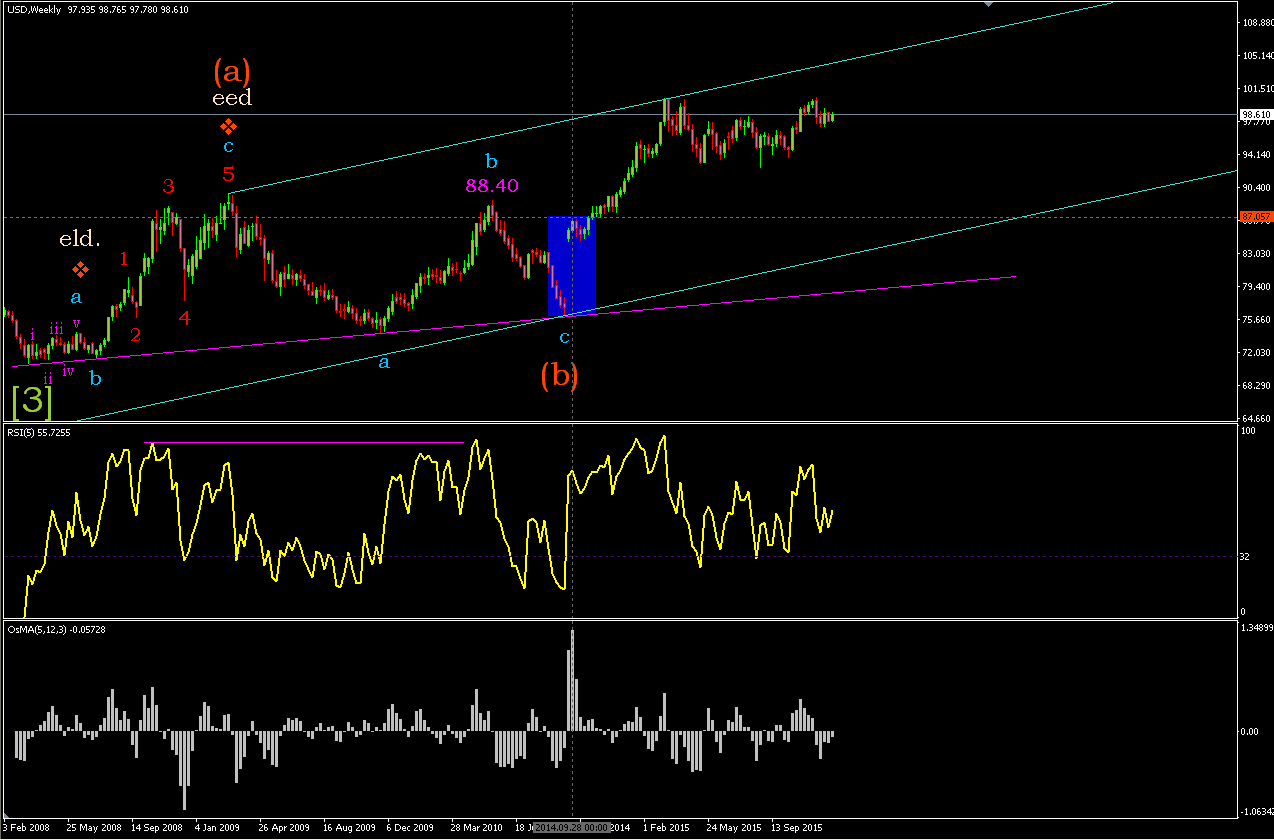Click the 75.660 price scale value
This screenshot has width=1274, height=840.
pyautogui.click(x=1255, y=319)
